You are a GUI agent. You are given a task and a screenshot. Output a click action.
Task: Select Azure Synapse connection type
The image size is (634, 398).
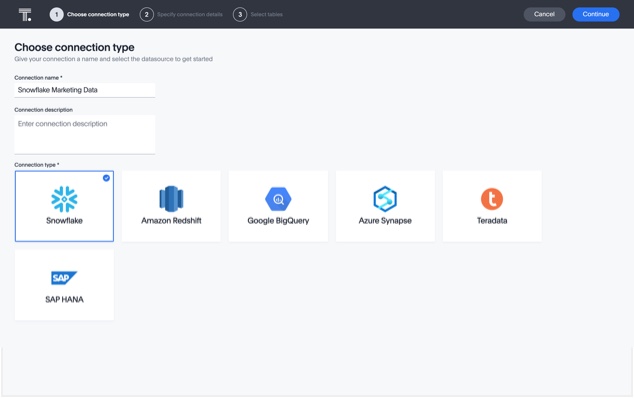pyautogui.click(x=385, y=206)
